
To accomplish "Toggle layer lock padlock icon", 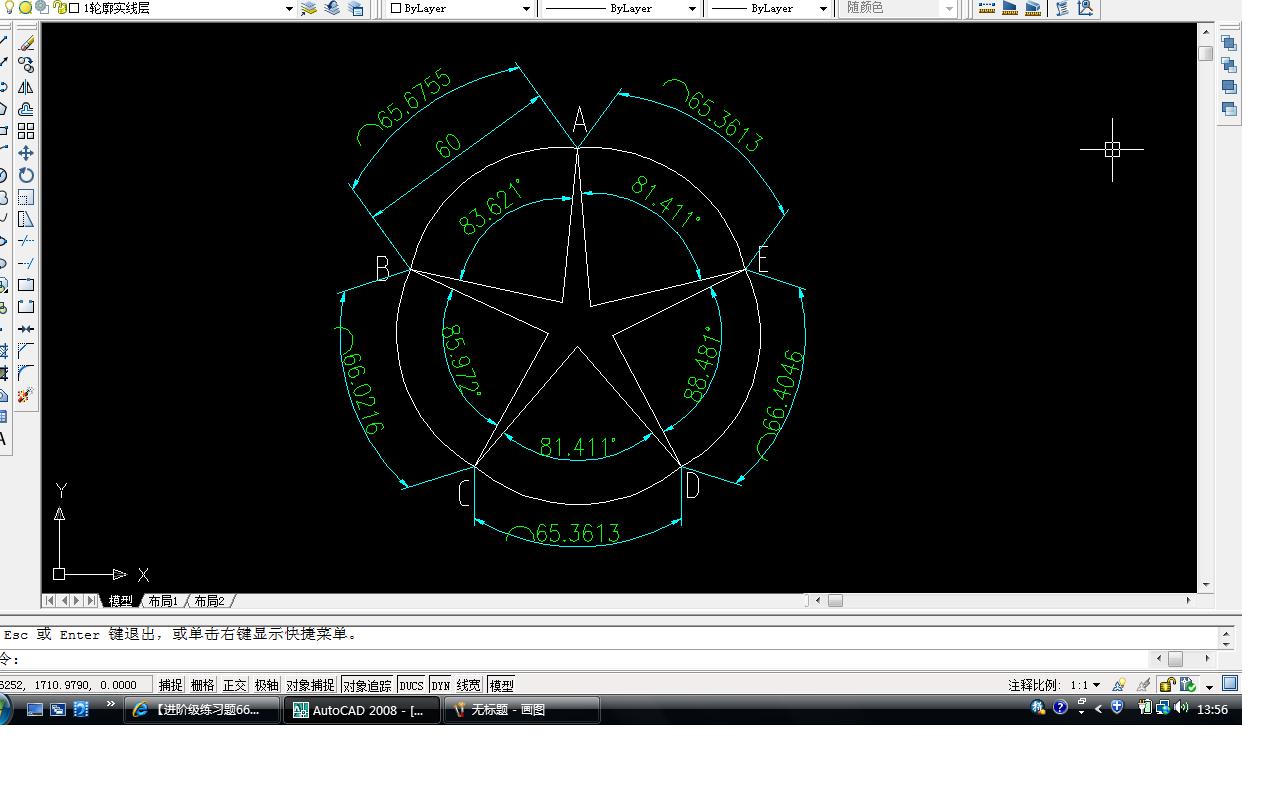I will (x=60, y=8).
